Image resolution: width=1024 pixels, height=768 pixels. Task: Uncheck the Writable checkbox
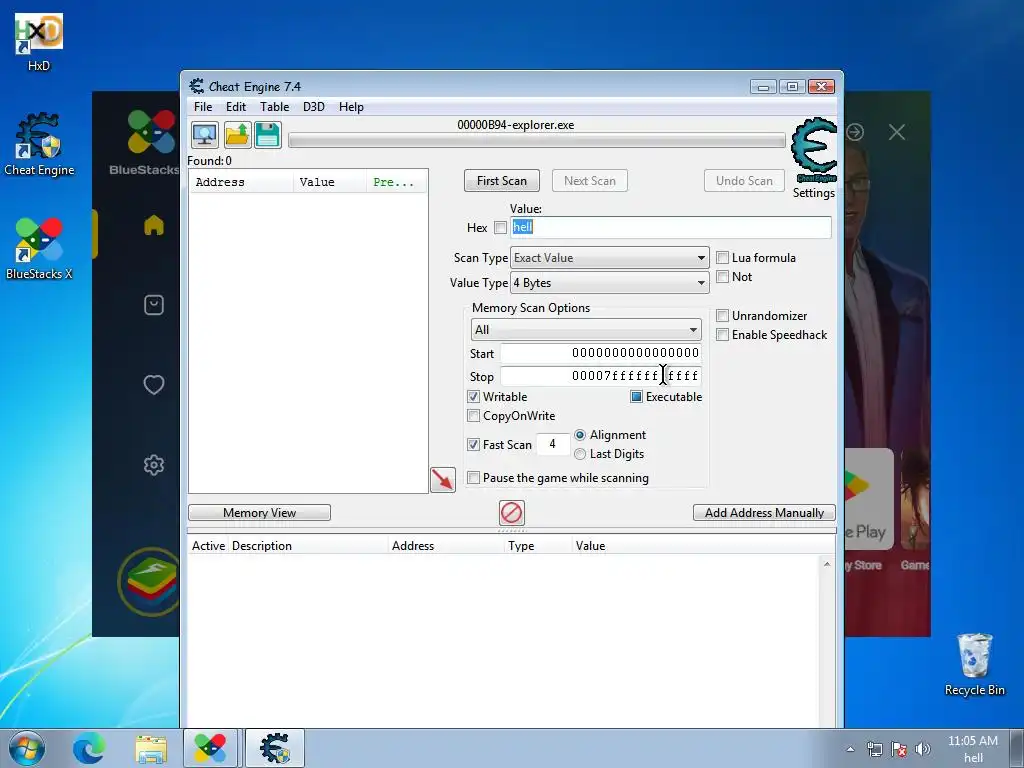(473, 396)
